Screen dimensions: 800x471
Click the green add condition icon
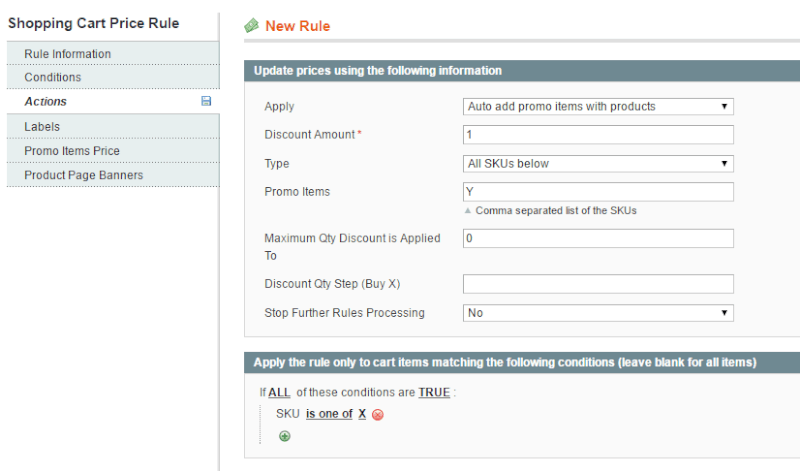tap(285, 436)
